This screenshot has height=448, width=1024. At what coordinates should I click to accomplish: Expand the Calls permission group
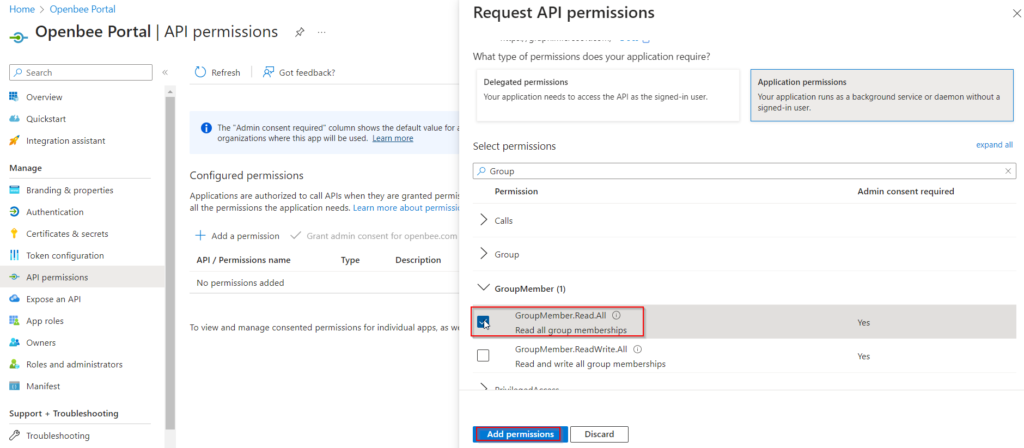click(x=484, y=220)
